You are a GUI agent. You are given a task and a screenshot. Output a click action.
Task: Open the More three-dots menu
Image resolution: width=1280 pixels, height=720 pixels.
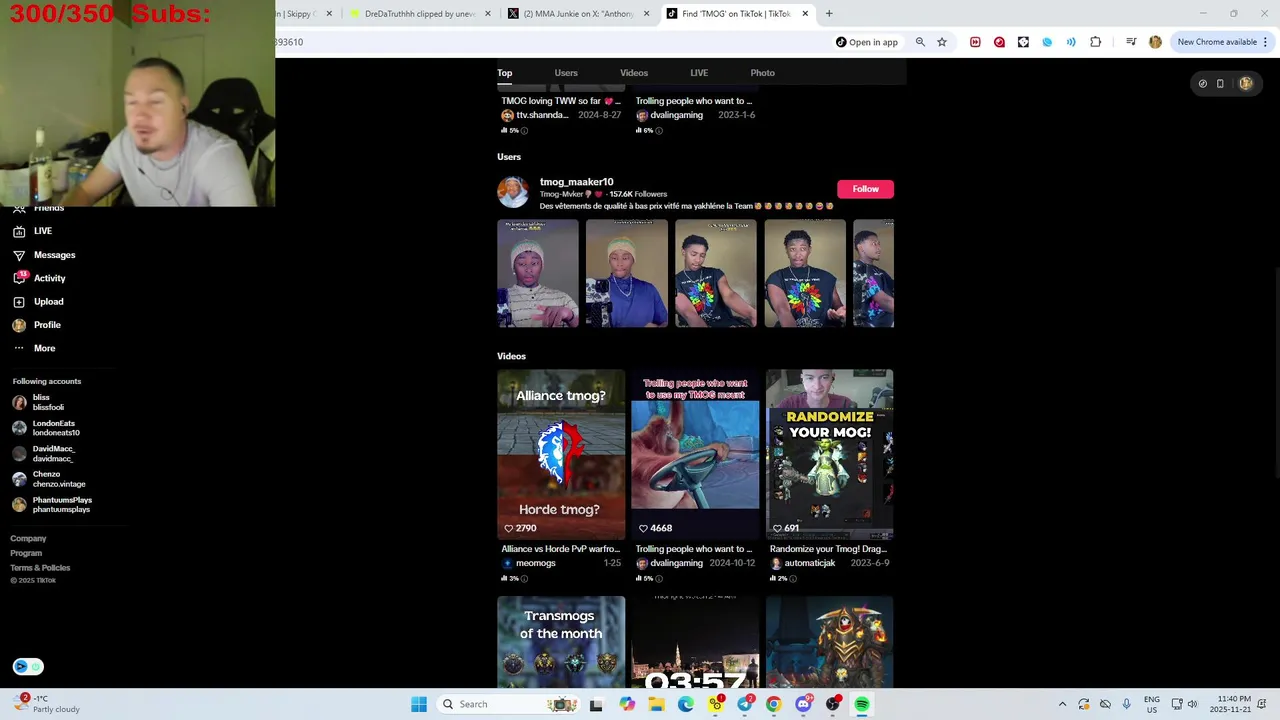pos(19,348)
